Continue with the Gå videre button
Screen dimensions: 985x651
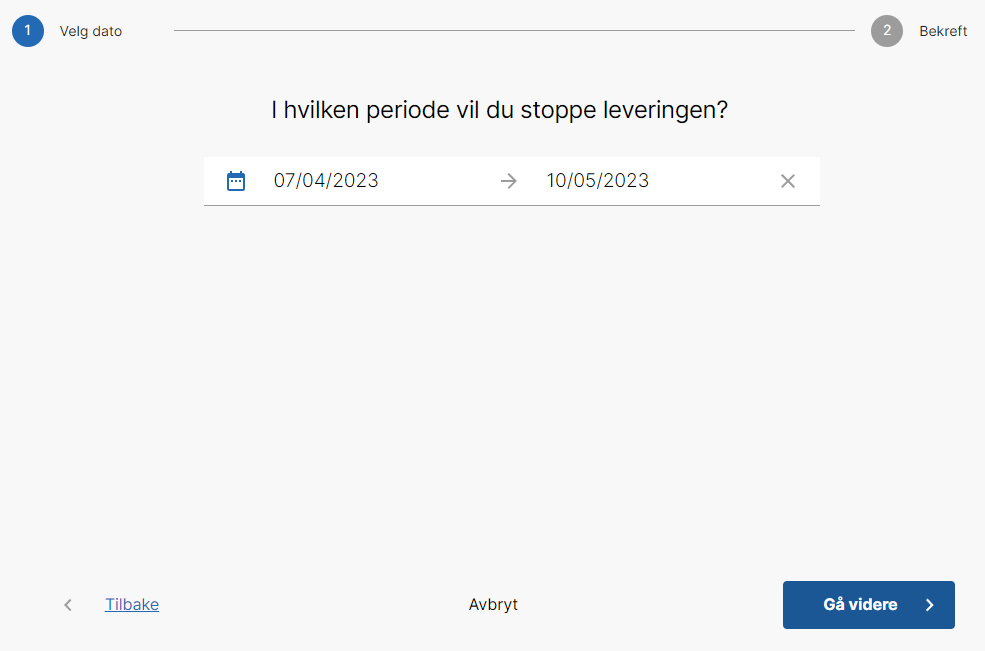[868, 605]
